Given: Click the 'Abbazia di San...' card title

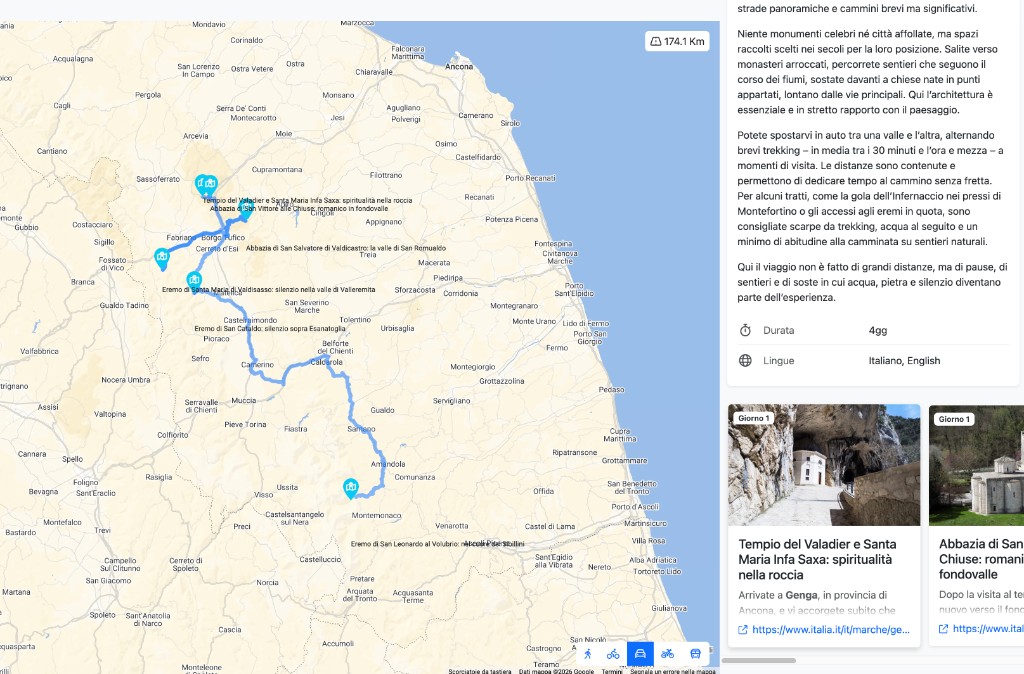Looking at the screenshot, I should 981,559.
